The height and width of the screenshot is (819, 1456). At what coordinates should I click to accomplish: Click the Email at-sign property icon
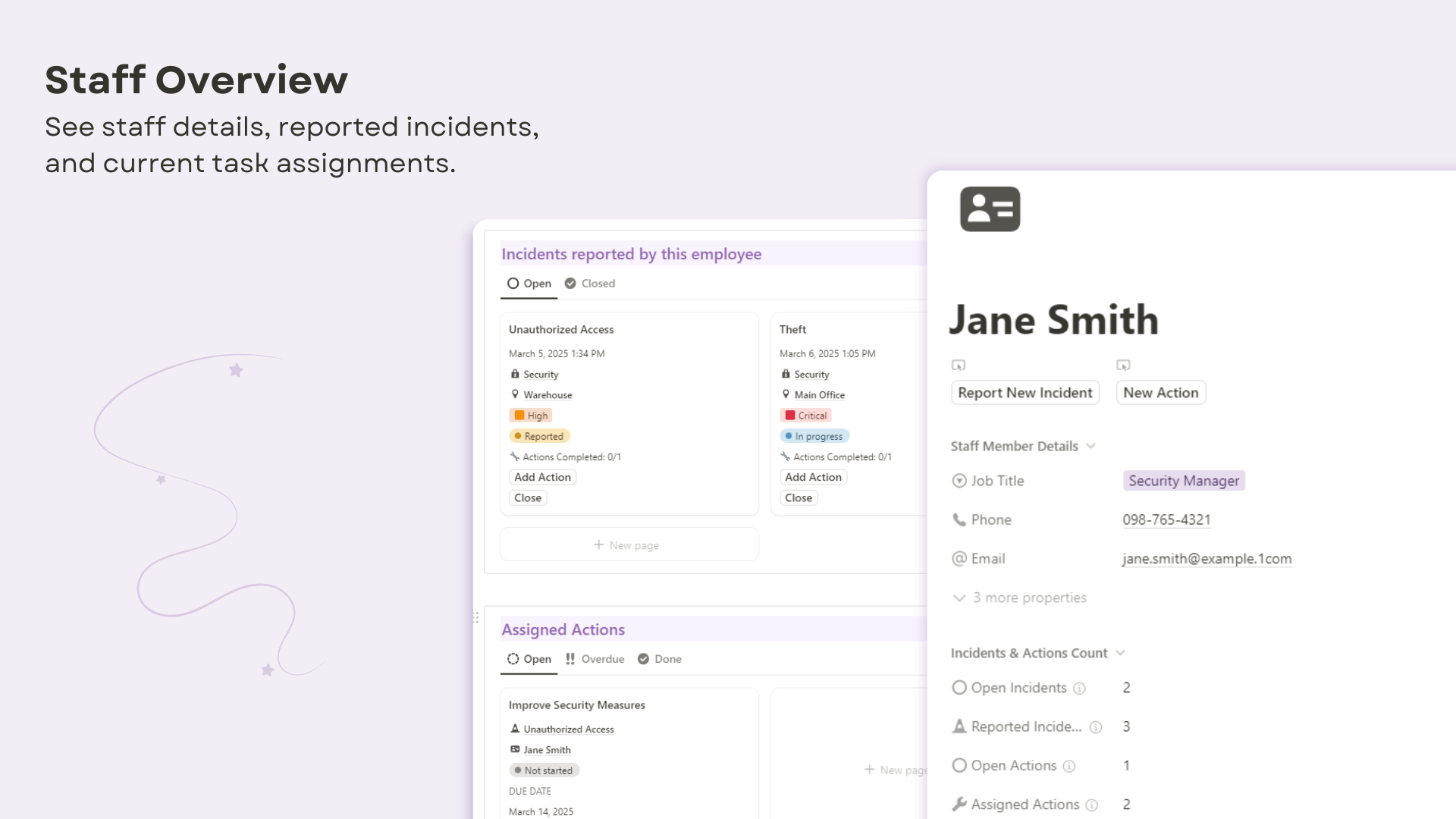[x=959, y=559]
